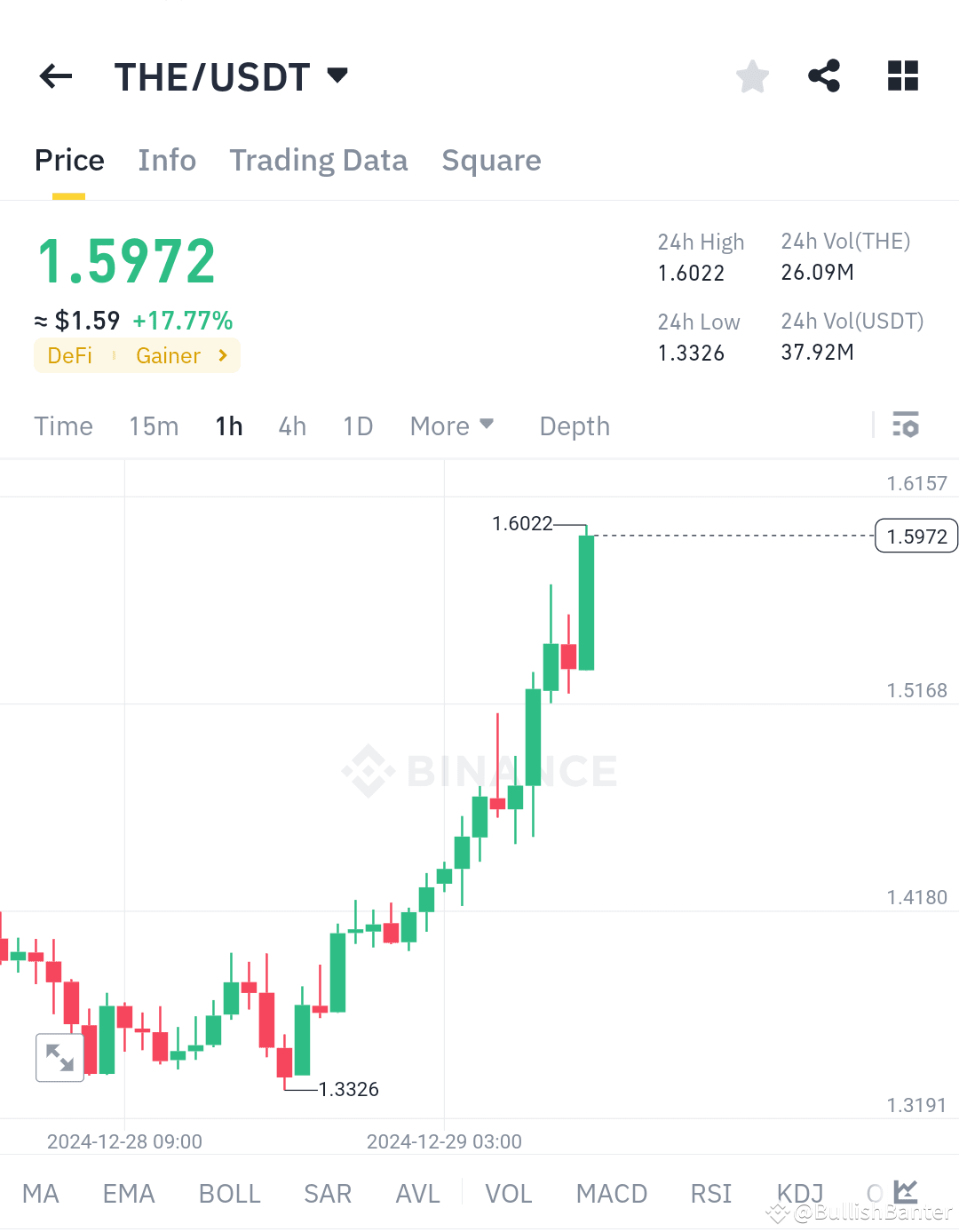This screenshot has width=959, height=1232.
Task: Open the grid menu icon top right
Action: tap(902, 76)
